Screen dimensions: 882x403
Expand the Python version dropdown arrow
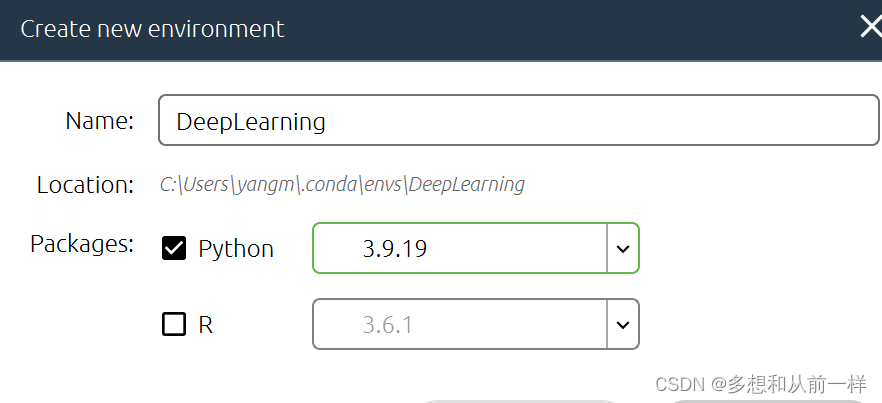622,248
